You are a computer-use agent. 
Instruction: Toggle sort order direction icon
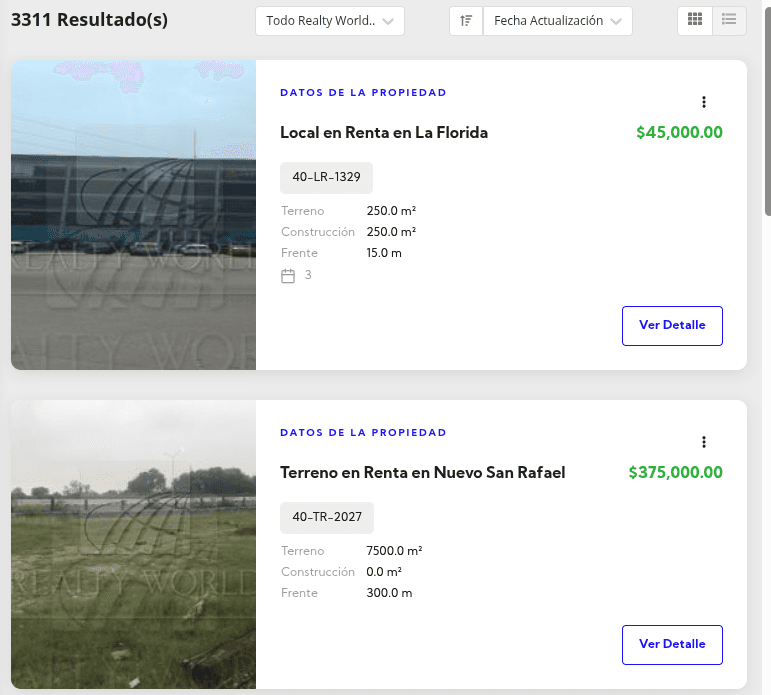pos(466,21)
